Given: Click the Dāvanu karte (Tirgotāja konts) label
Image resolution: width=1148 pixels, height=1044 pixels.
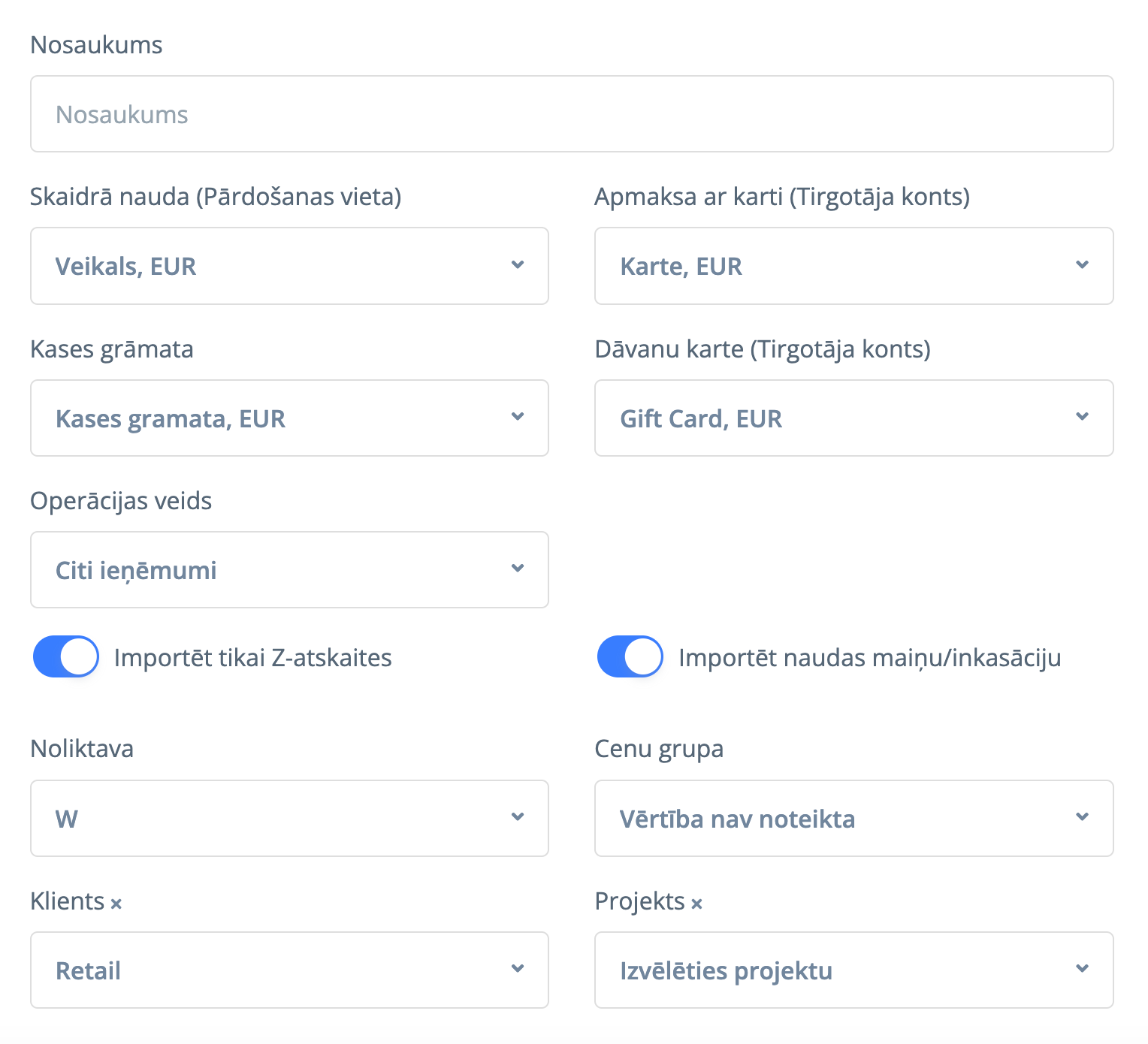Looking at the screenshot, I should [x=762, y=349].
